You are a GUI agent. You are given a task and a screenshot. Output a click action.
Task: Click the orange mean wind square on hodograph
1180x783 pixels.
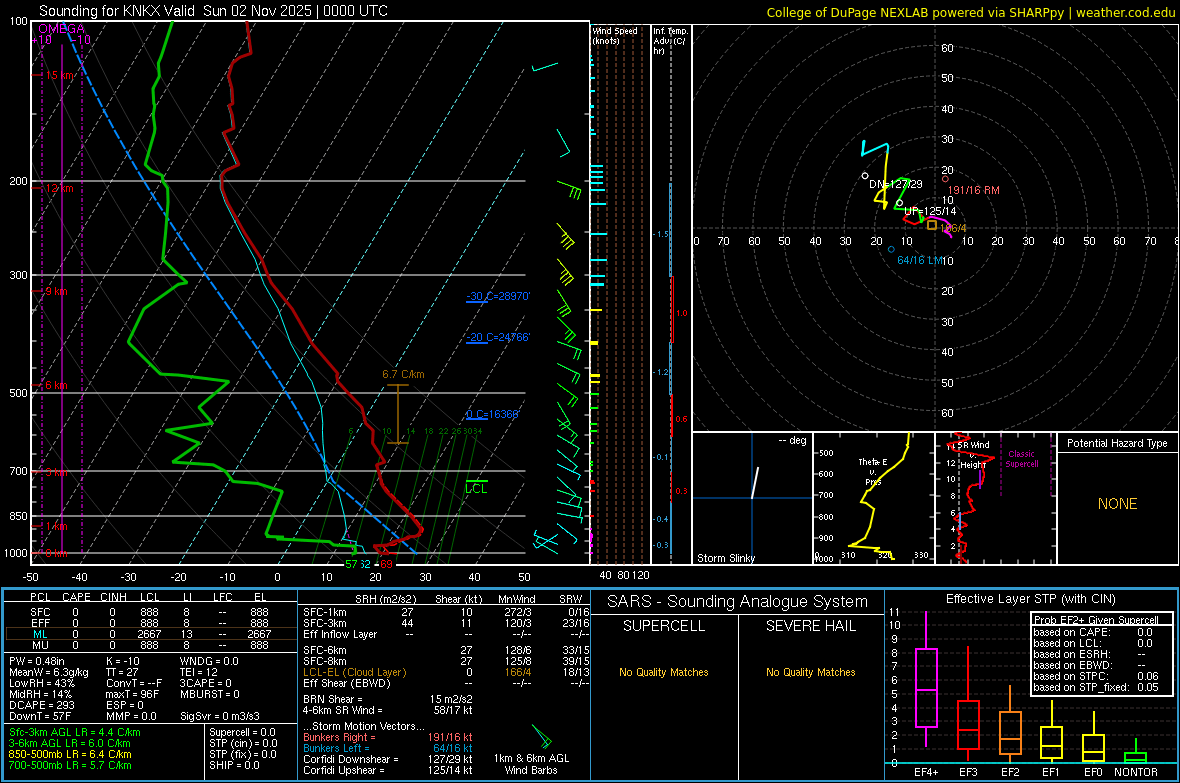pos(932,225)
